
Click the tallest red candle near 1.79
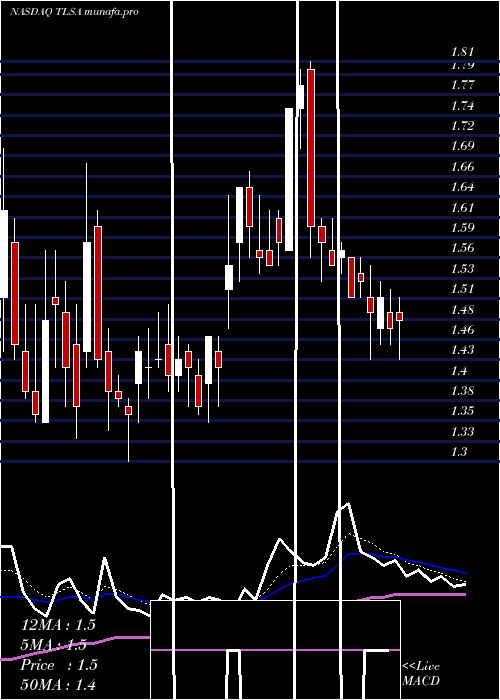(x=311, y=148)
